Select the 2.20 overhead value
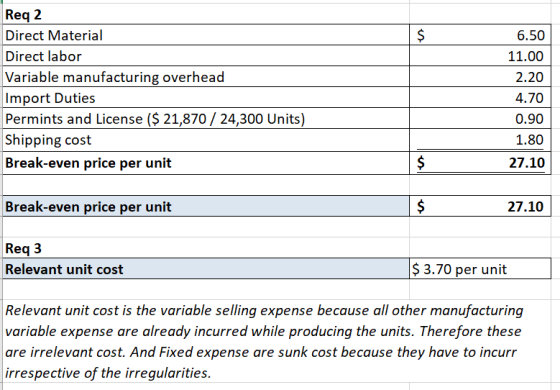This screenshot has height=390, width=560. click(x=480, y=77)
